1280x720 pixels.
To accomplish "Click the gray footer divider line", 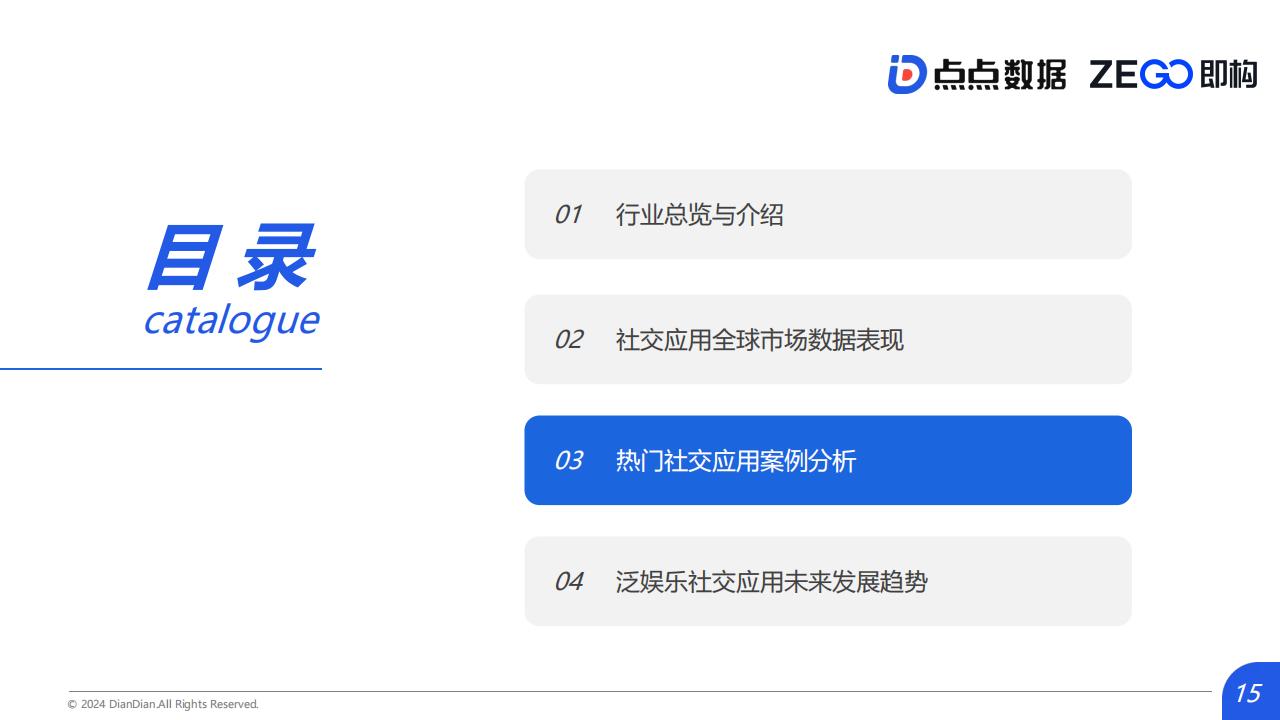I will (640, 691).
